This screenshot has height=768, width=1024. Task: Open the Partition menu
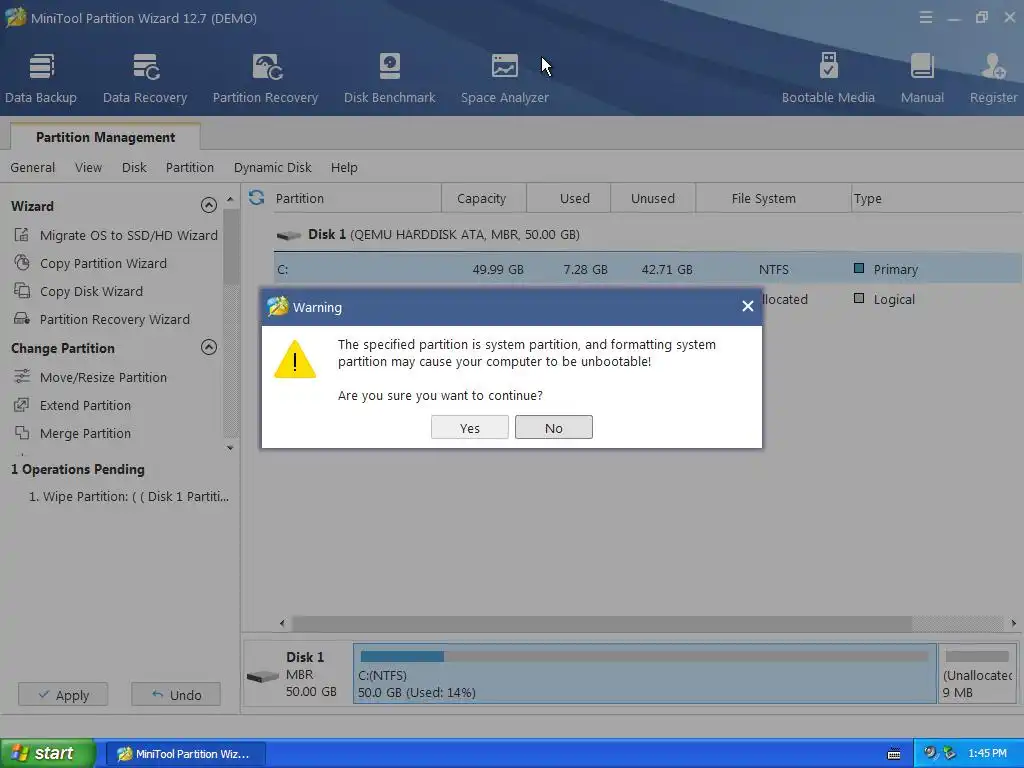coord(189,167)
